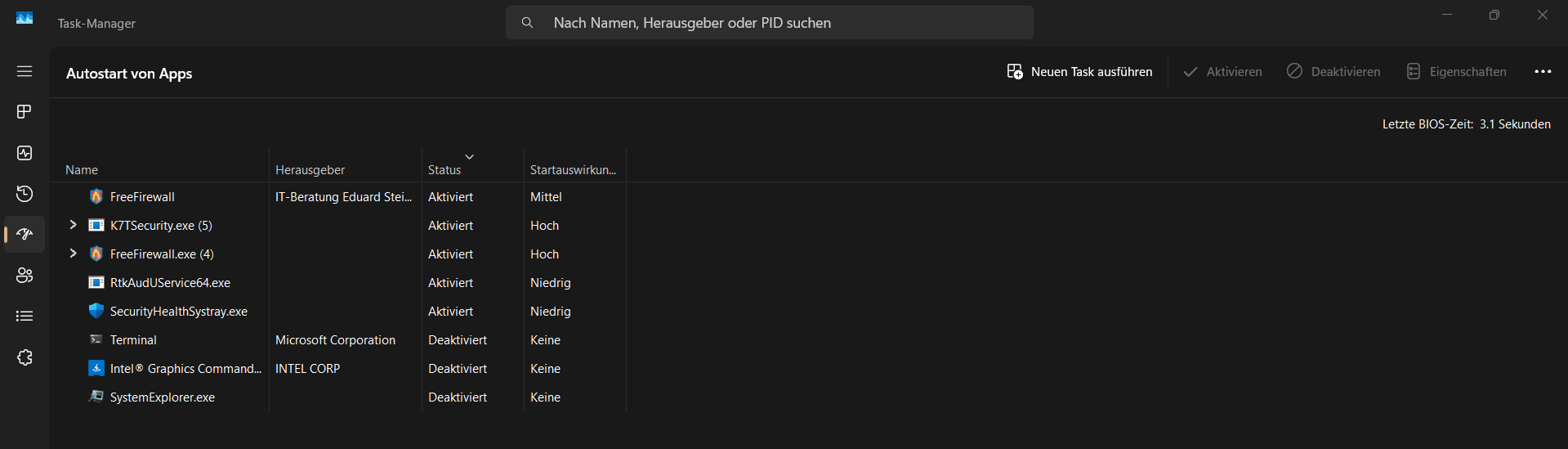This screenshot has height=449, width=1568.
Task: Click the K7TSecurity.exe row icon
Action: coord(96,225)
